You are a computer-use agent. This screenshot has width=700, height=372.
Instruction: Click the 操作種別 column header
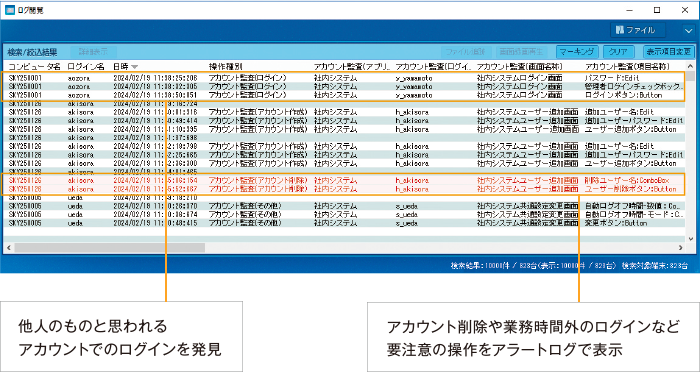[x=226, y=67]
